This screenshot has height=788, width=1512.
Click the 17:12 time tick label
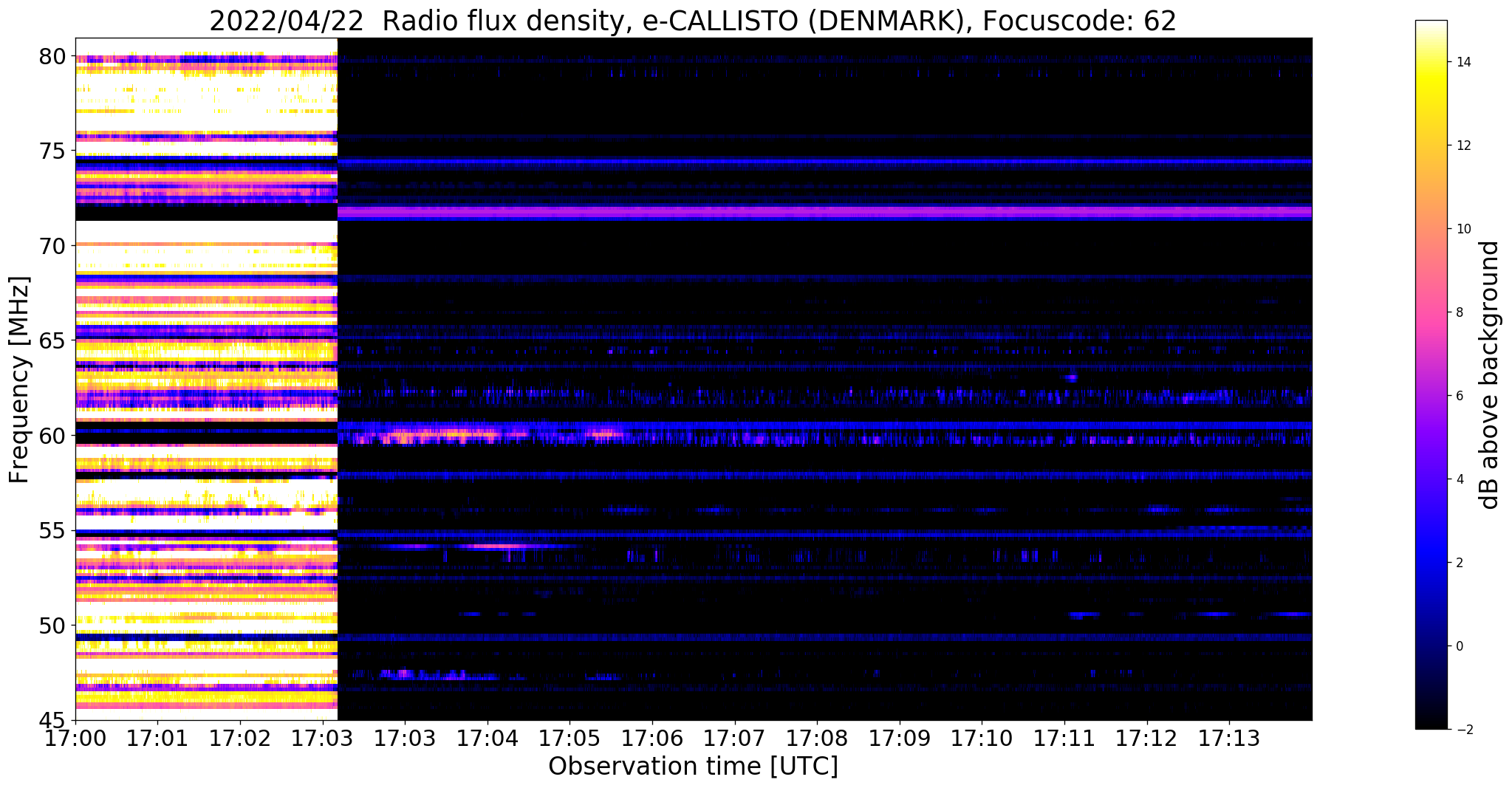(x=1147, y=739)
